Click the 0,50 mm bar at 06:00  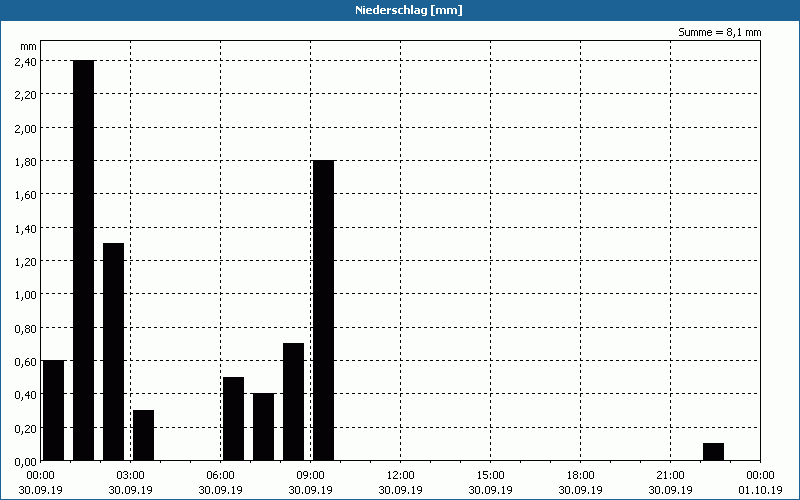pyautogui.click(x=234, y=419)
